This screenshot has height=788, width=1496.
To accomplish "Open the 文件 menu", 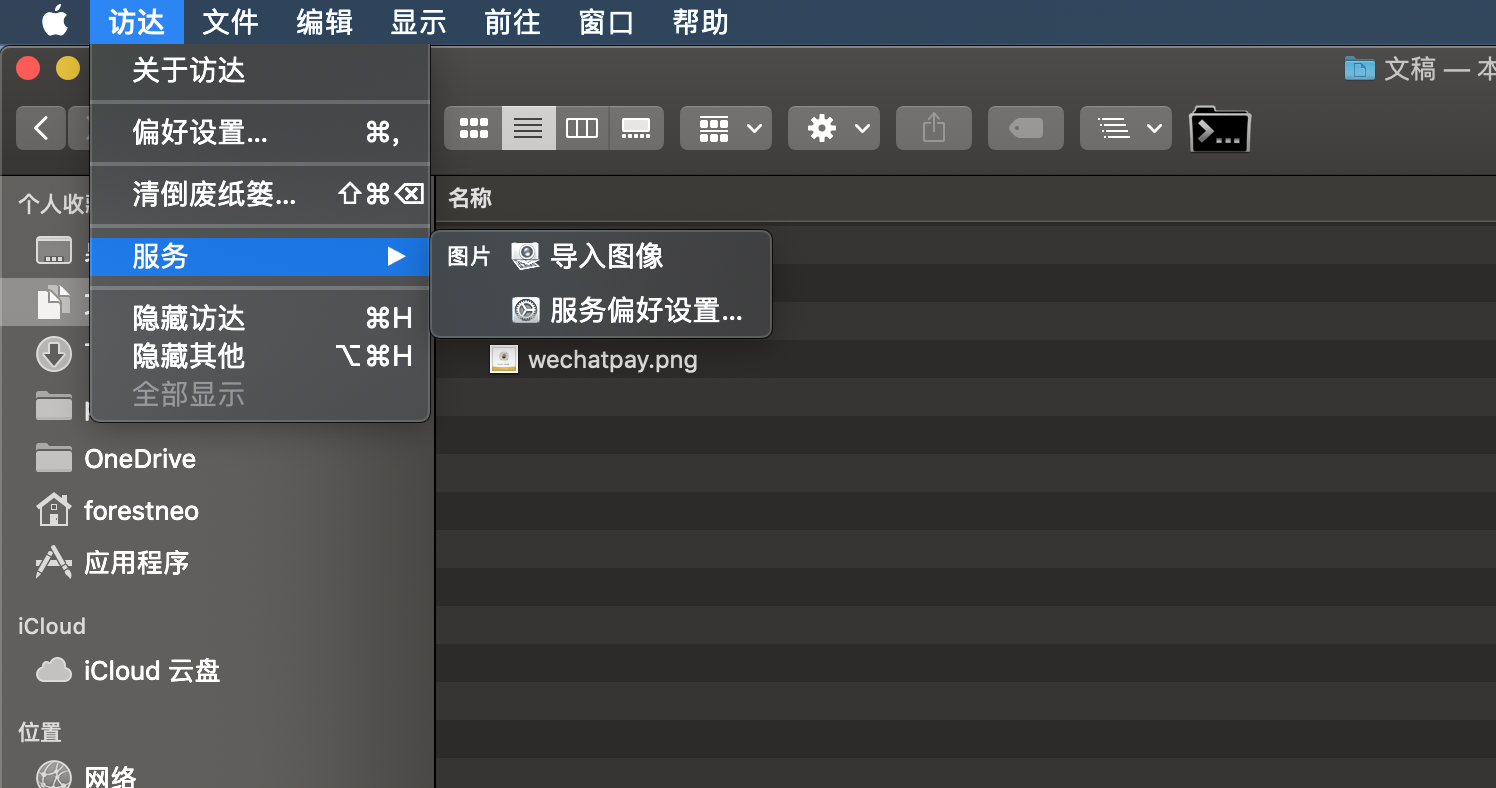I will click(230, 21).
